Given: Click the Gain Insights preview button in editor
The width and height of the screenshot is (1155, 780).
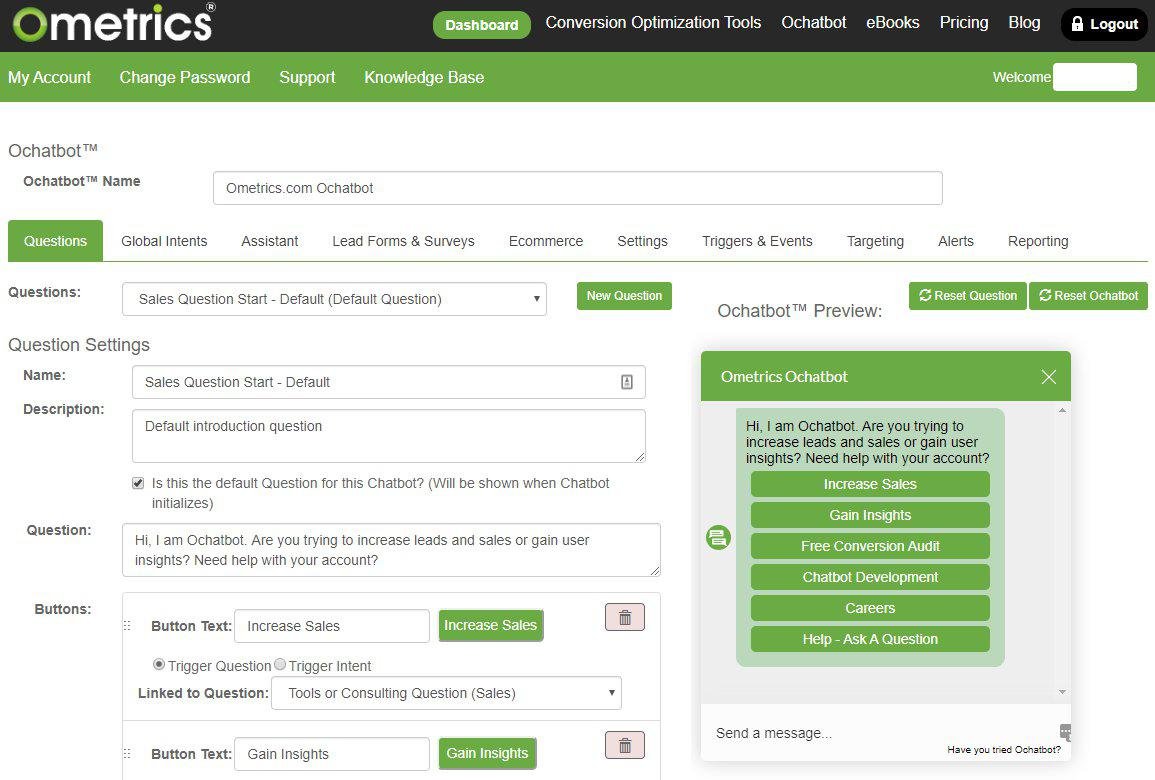Looking at the screenshot, I should [x=487, y=753].
